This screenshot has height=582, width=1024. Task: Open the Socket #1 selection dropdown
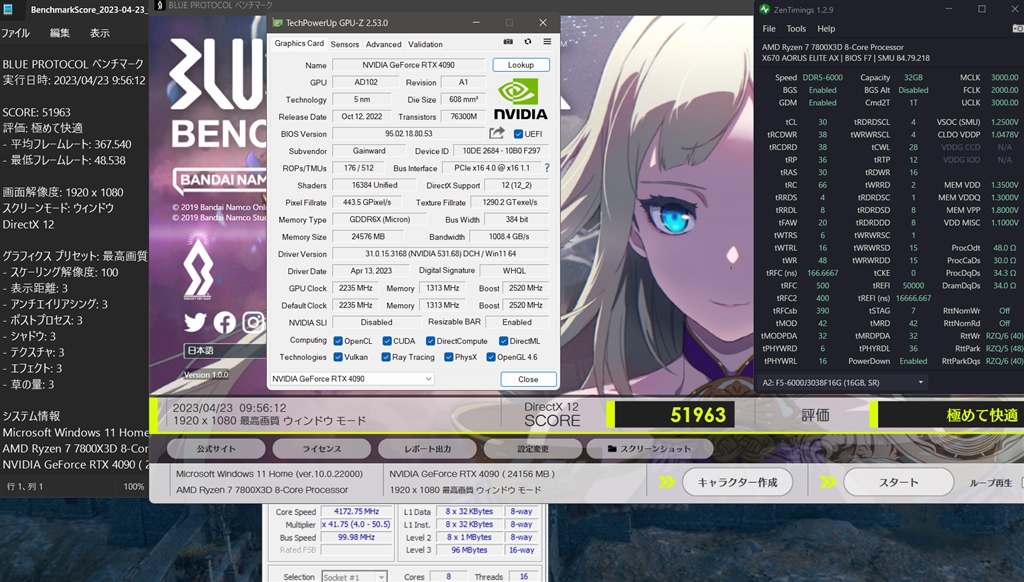[x=354, y=577]
